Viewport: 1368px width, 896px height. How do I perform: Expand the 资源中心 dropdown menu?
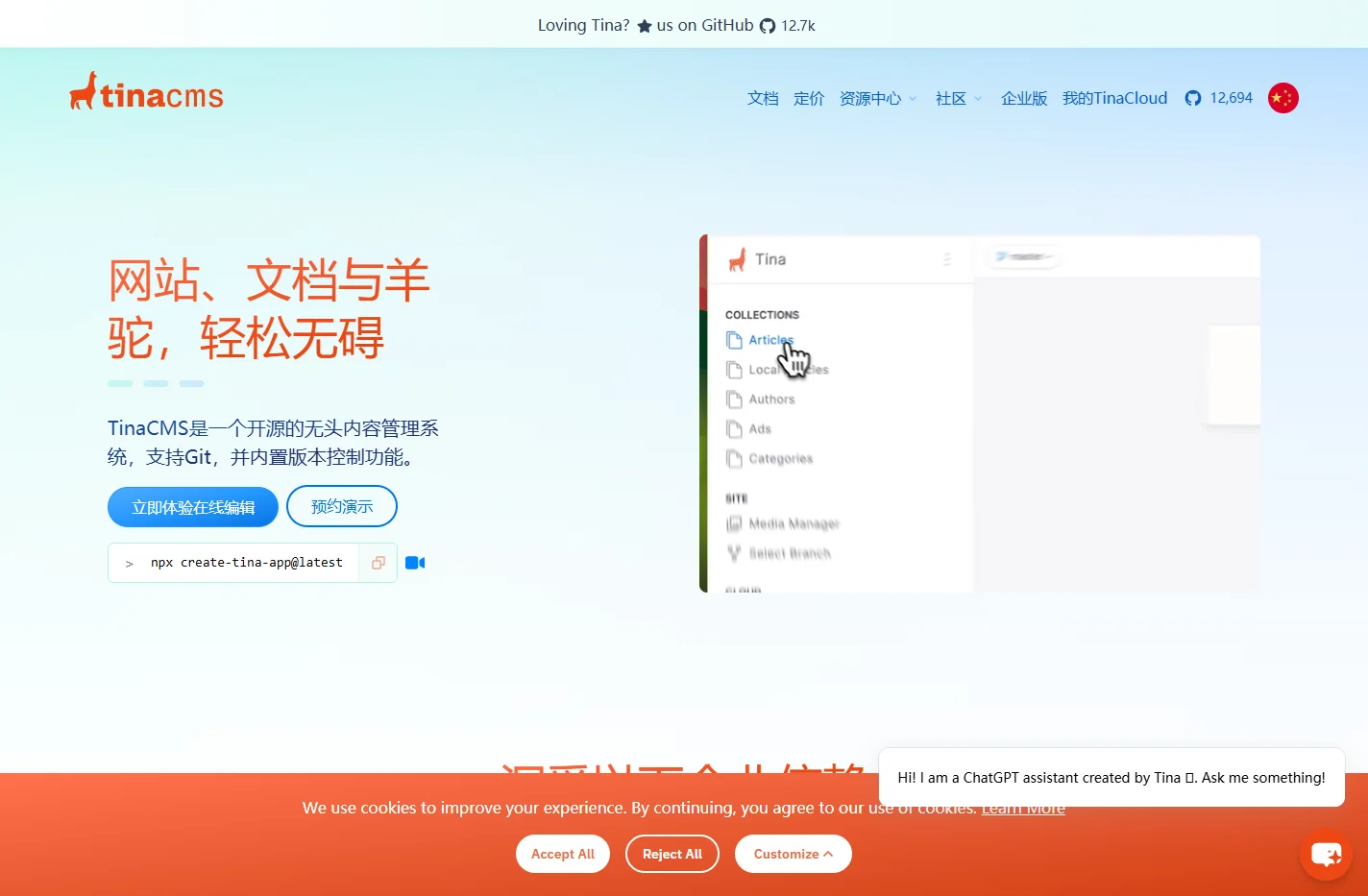tap(878, 98)
